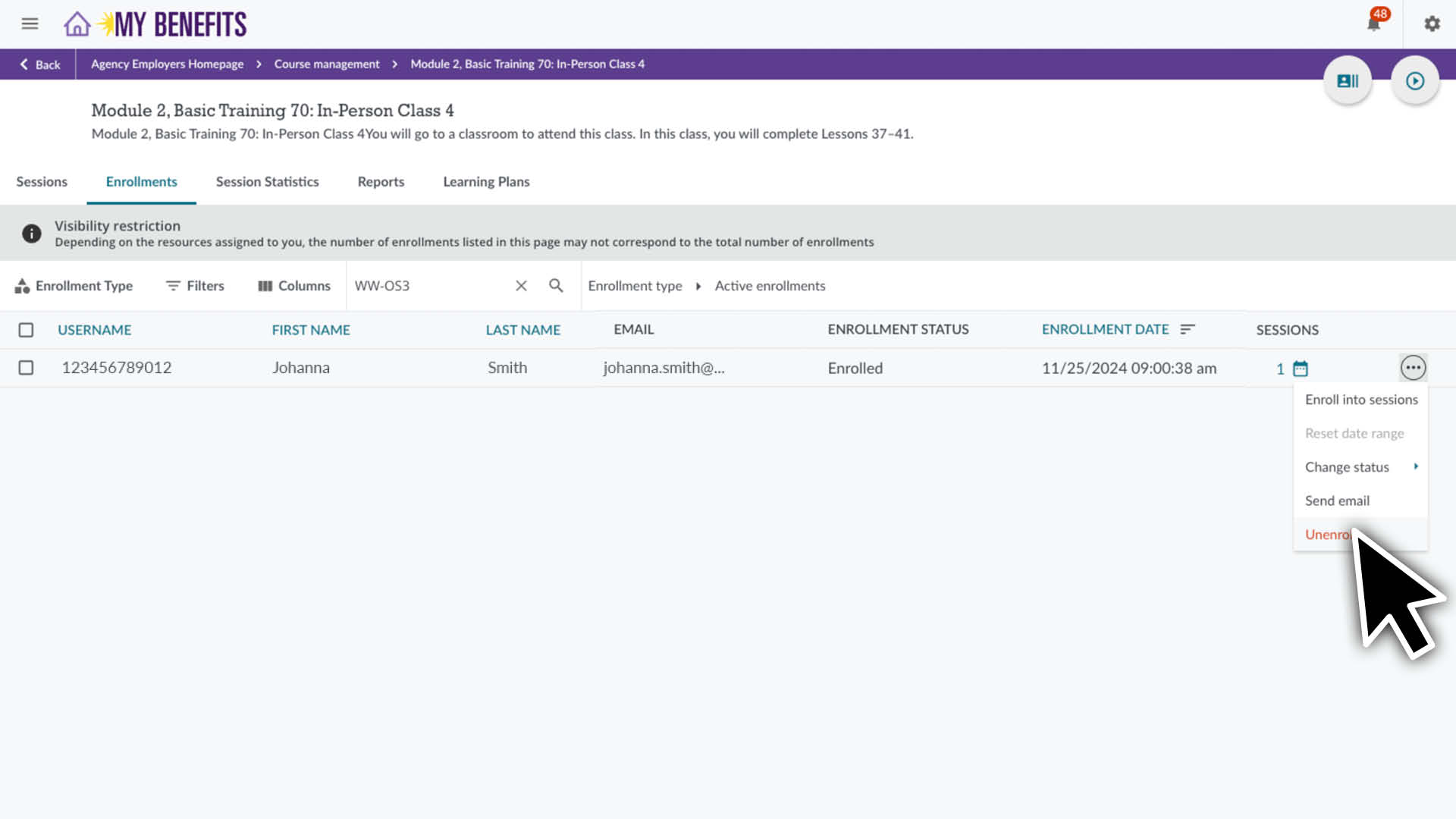The height and width of the screenshot is (819, 1456).
Task: Open the calendar icon beside session count
Action: pyautogui.click(x=1300, y=369)
